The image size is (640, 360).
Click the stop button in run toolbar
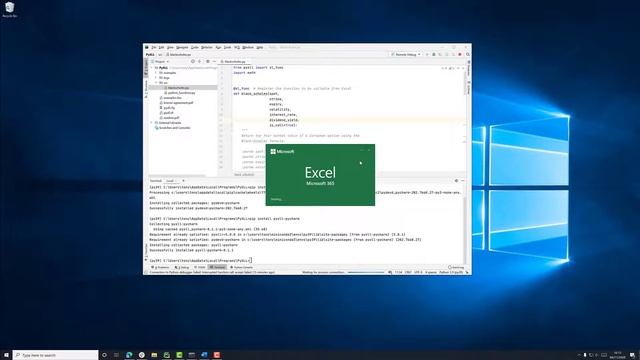click(460, 54)
